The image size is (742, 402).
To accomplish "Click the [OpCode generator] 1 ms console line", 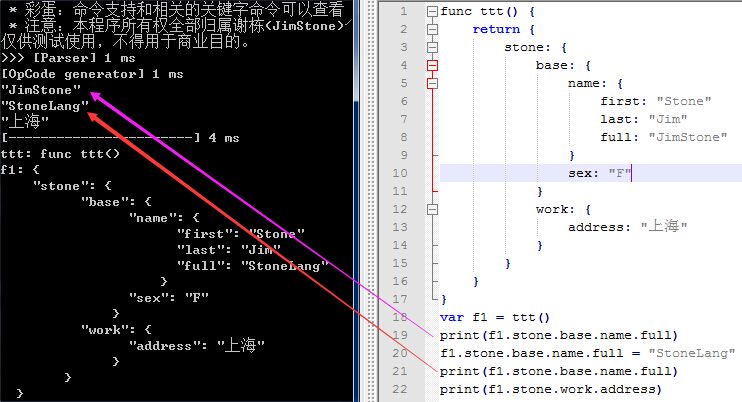I will coord(92,74).
